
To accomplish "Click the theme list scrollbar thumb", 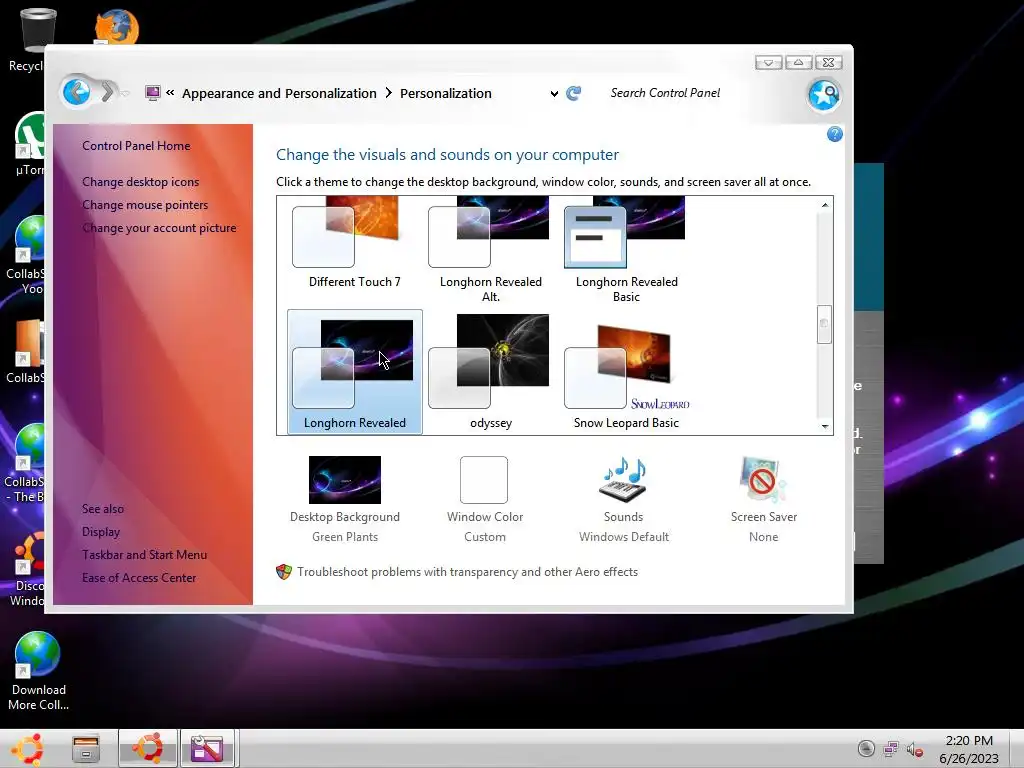I will (x=824, y=324).
